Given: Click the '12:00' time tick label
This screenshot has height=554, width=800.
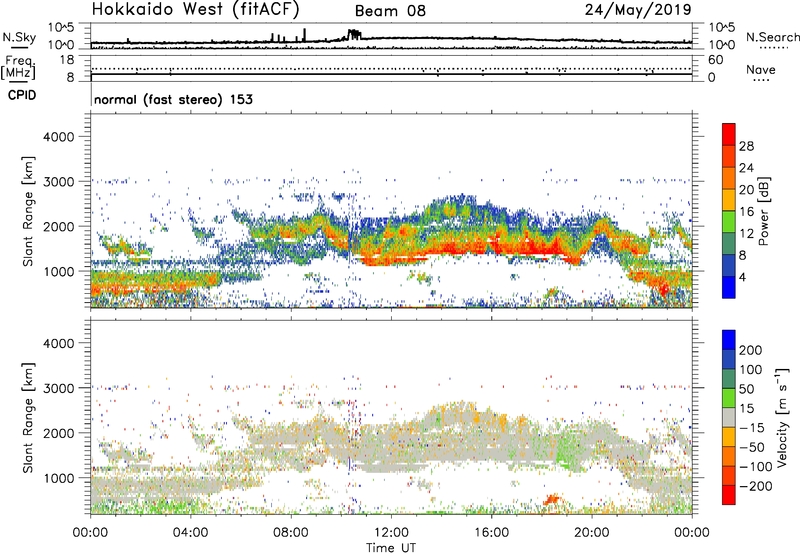Looking at the screenshot, I should 391,533.
